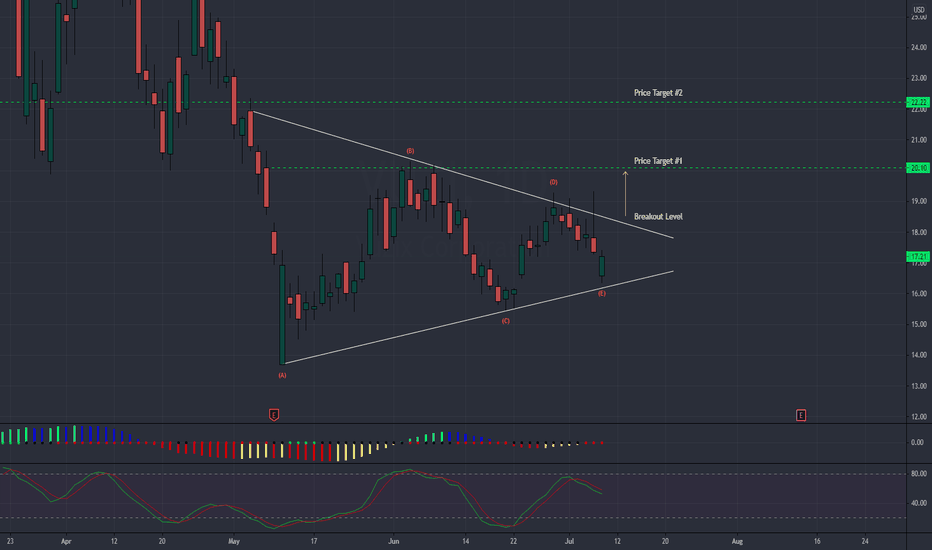Click the 40.00 oscillator scale value

[x=918, y=503]
